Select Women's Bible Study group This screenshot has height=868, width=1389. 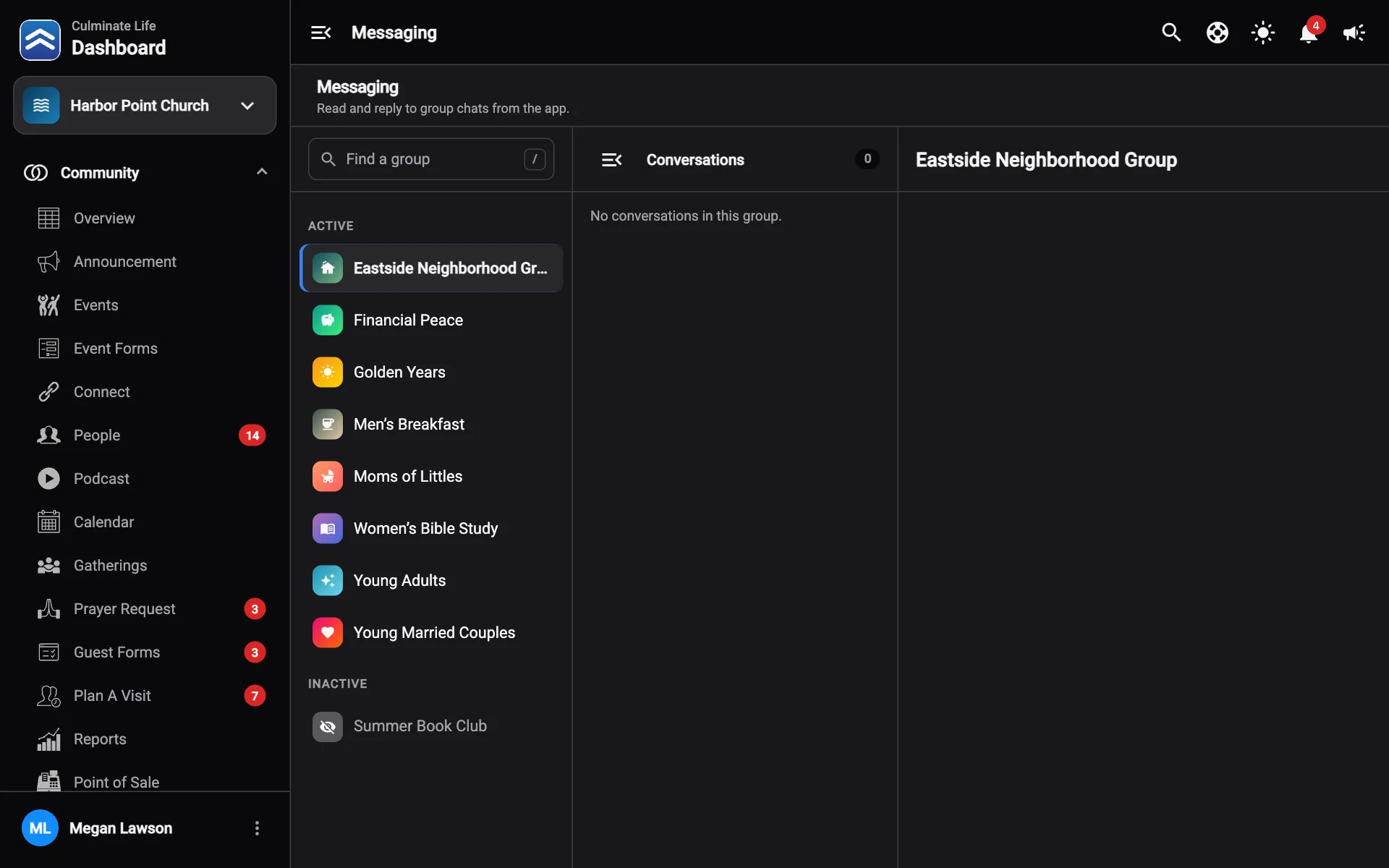pyautogui.click(x=431, y=529)
